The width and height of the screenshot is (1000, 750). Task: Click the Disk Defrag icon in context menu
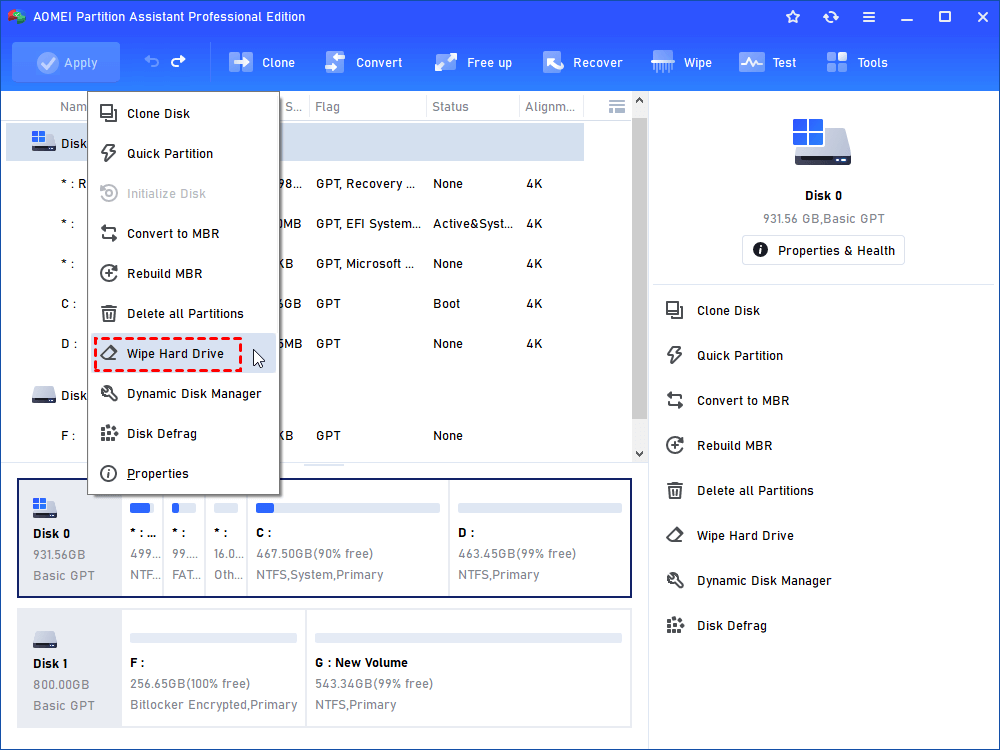coord(109,434)
